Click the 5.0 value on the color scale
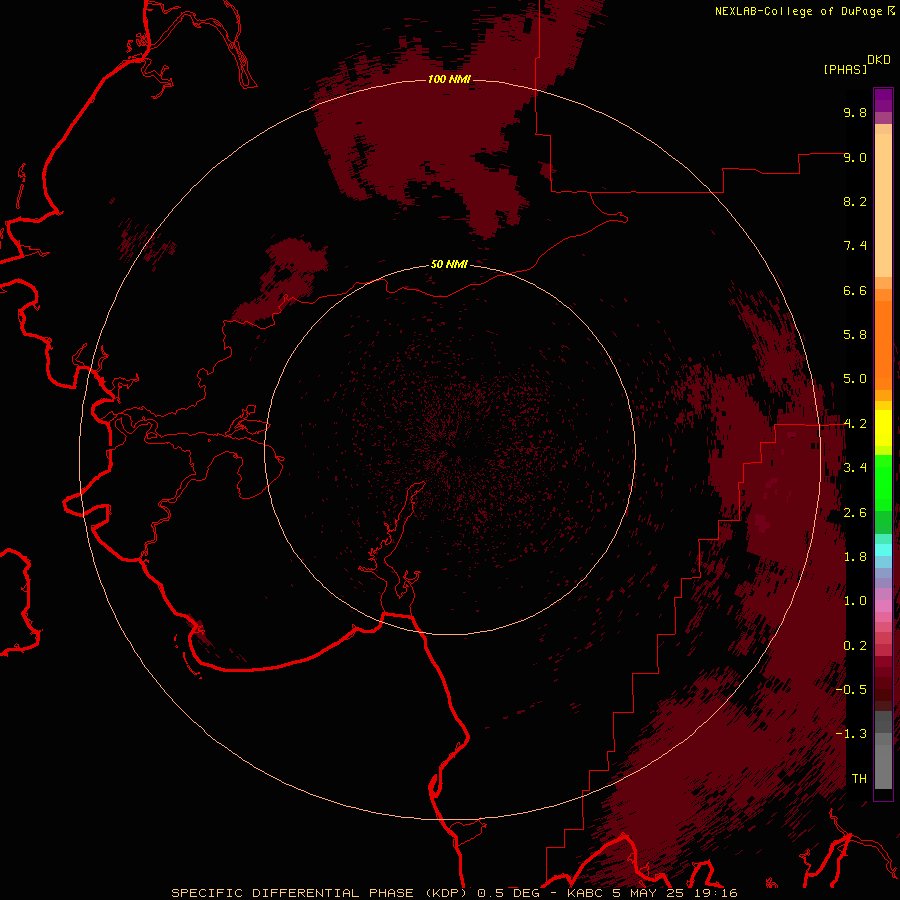Screen dimensions: 900x900 [855, 379]
